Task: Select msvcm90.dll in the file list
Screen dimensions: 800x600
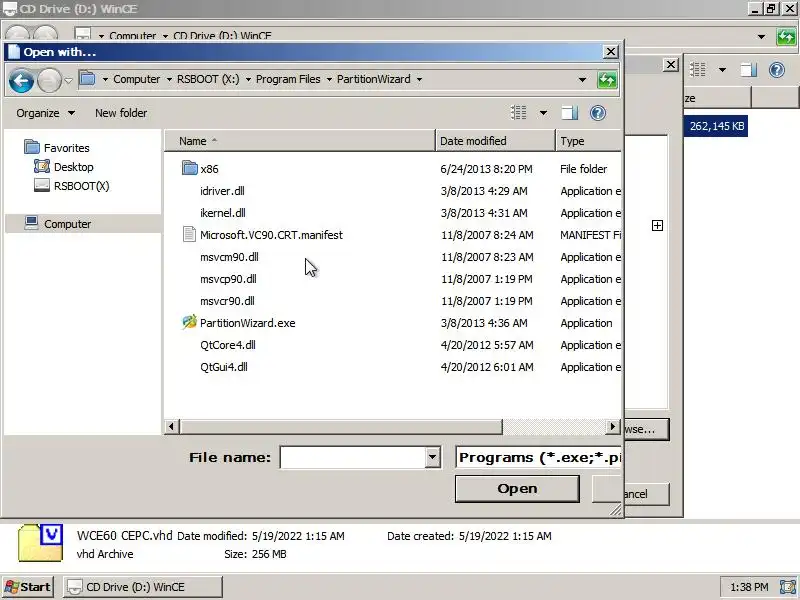Action: coord(229,257)
